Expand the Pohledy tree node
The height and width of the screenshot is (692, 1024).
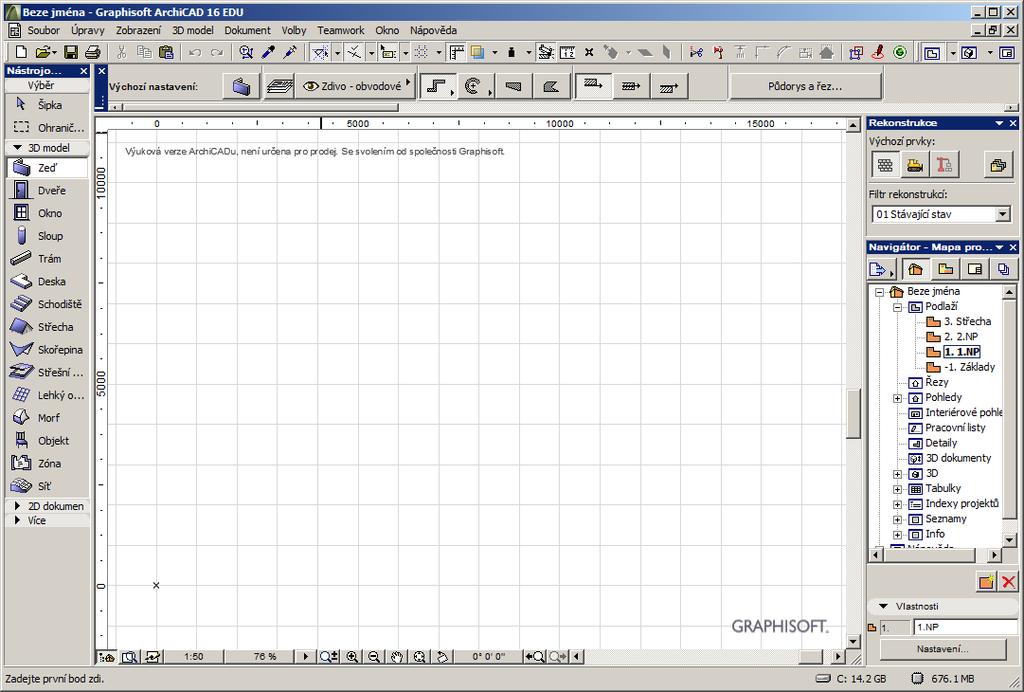[x=897, y=398]
